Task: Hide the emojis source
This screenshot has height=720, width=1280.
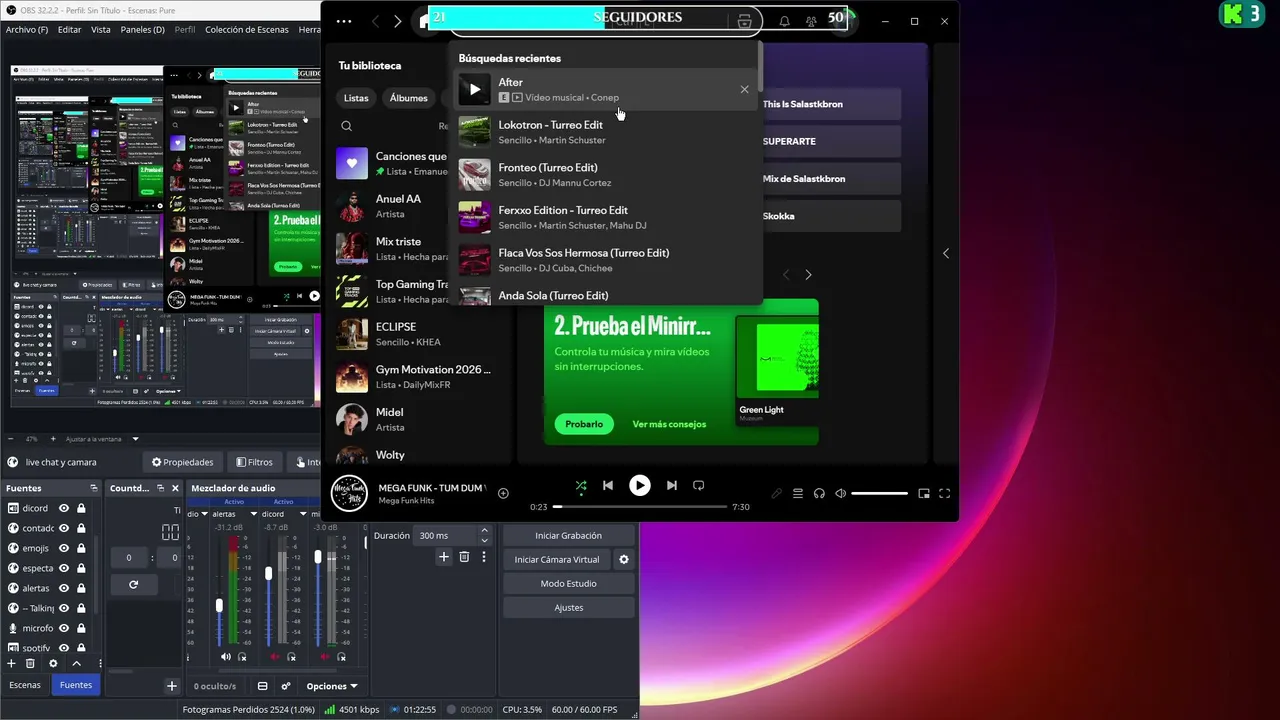Action: pyautogui.click(x=64, y=548)
